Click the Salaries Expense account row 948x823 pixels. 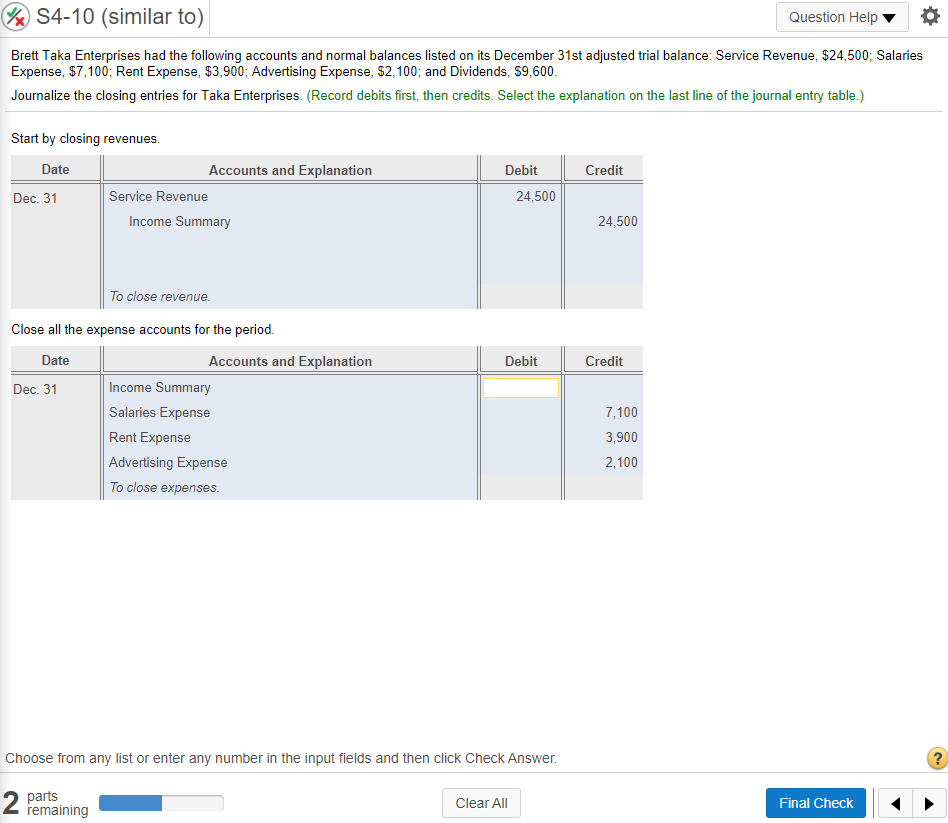click(160, 412)
